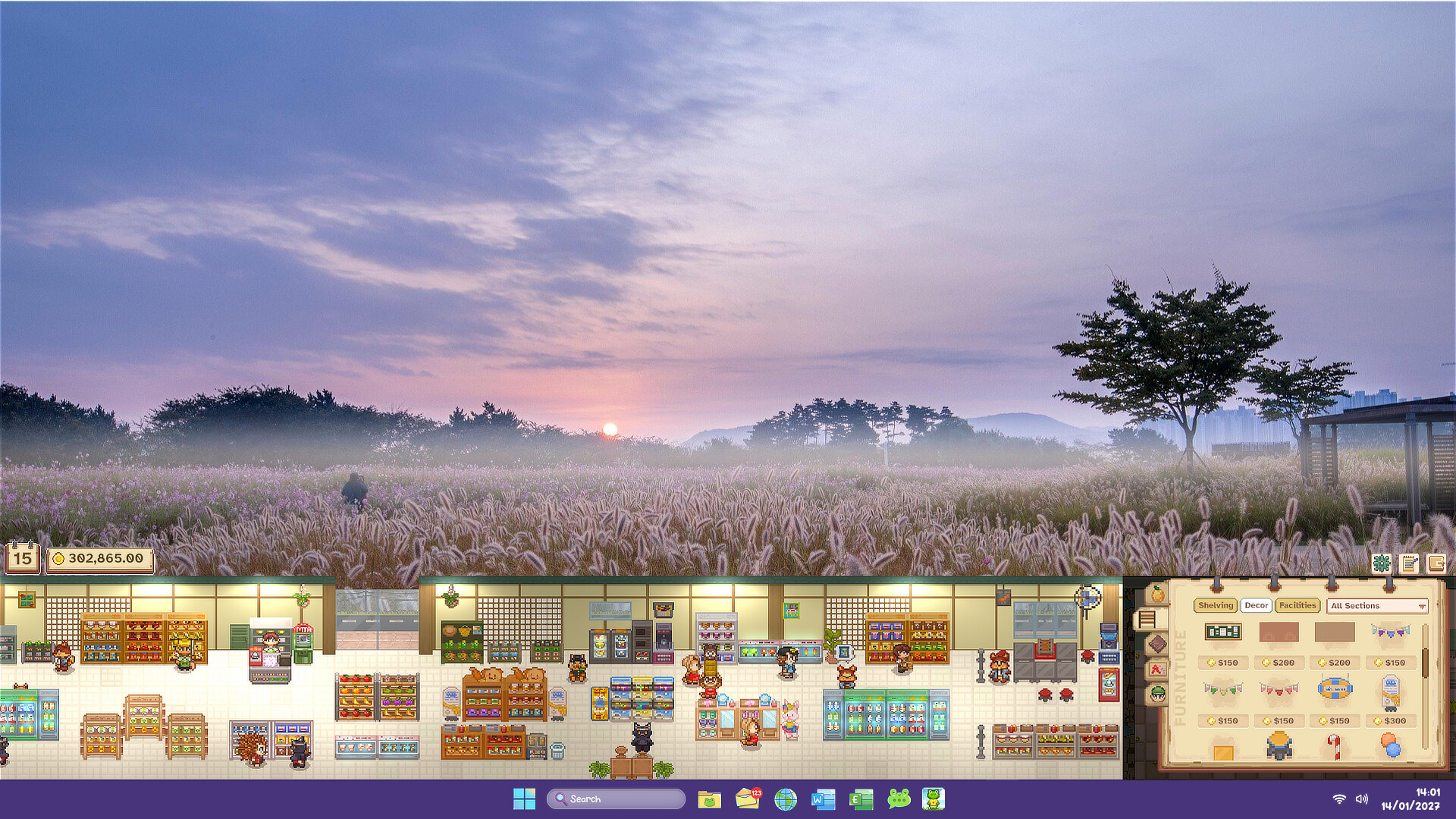Select the purple bunting flags item
This screenshot has height=819, width=1456.
[x=1391, y=631]
